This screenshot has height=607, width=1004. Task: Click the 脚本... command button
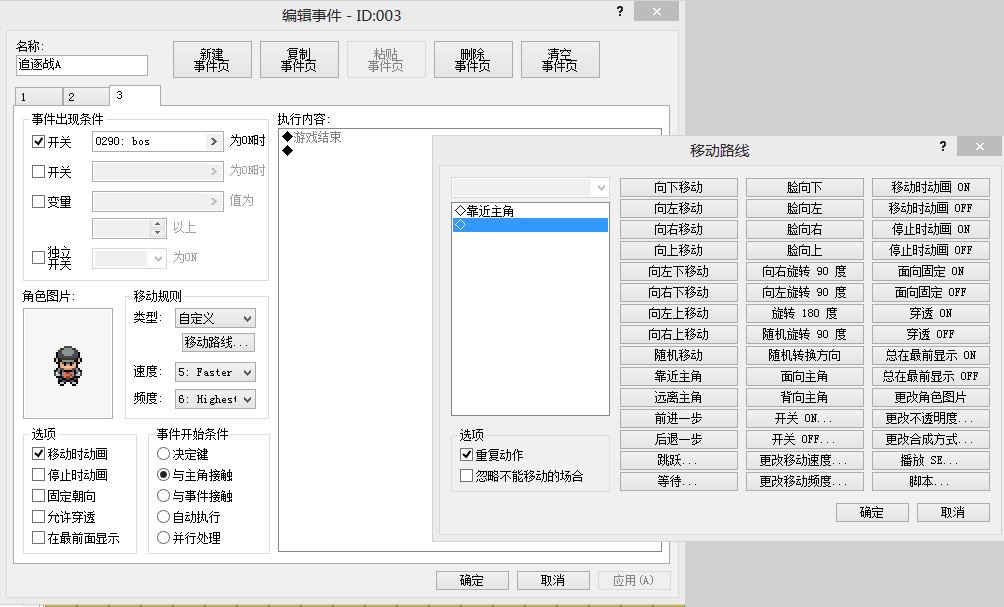[931, 482]
